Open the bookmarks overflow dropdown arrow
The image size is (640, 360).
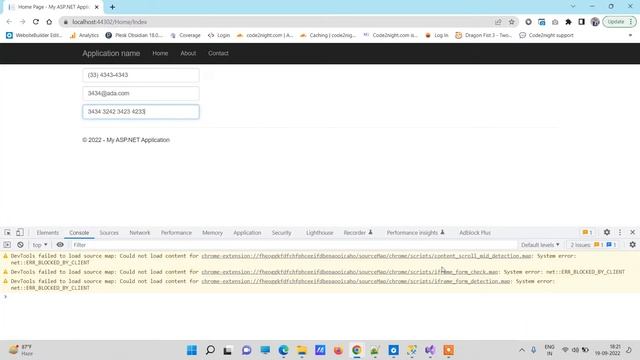(630, 36)
